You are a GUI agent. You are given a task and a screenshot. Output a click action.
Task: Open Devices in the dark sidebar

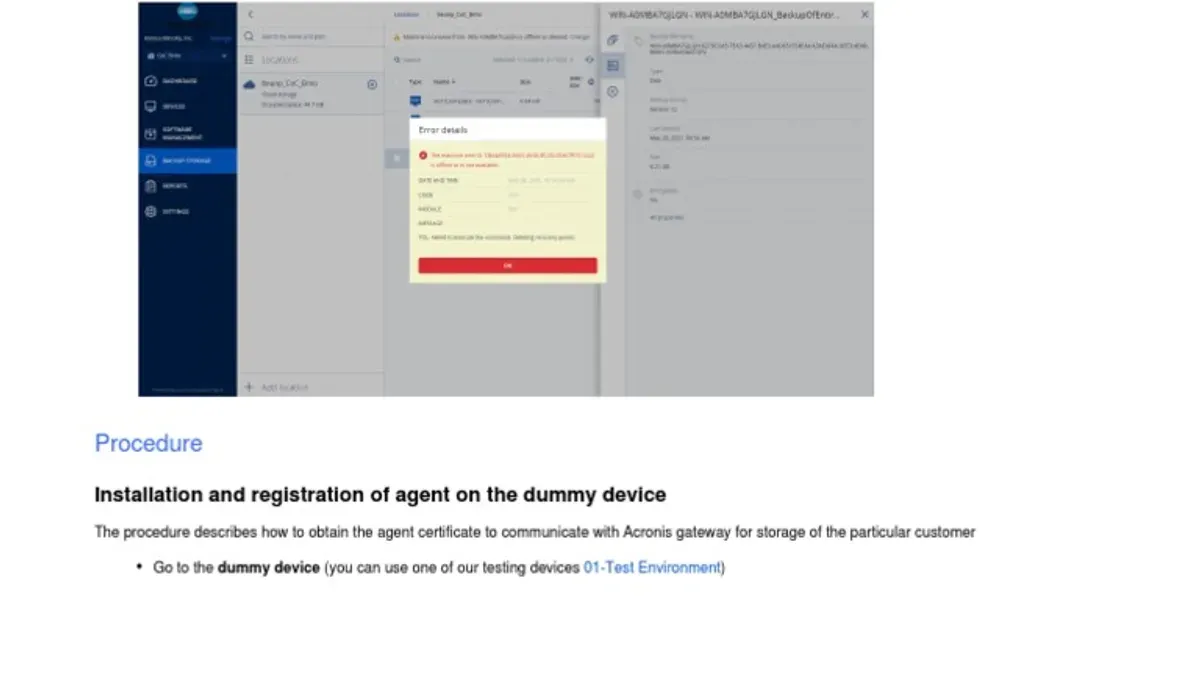tap(188, 106)
